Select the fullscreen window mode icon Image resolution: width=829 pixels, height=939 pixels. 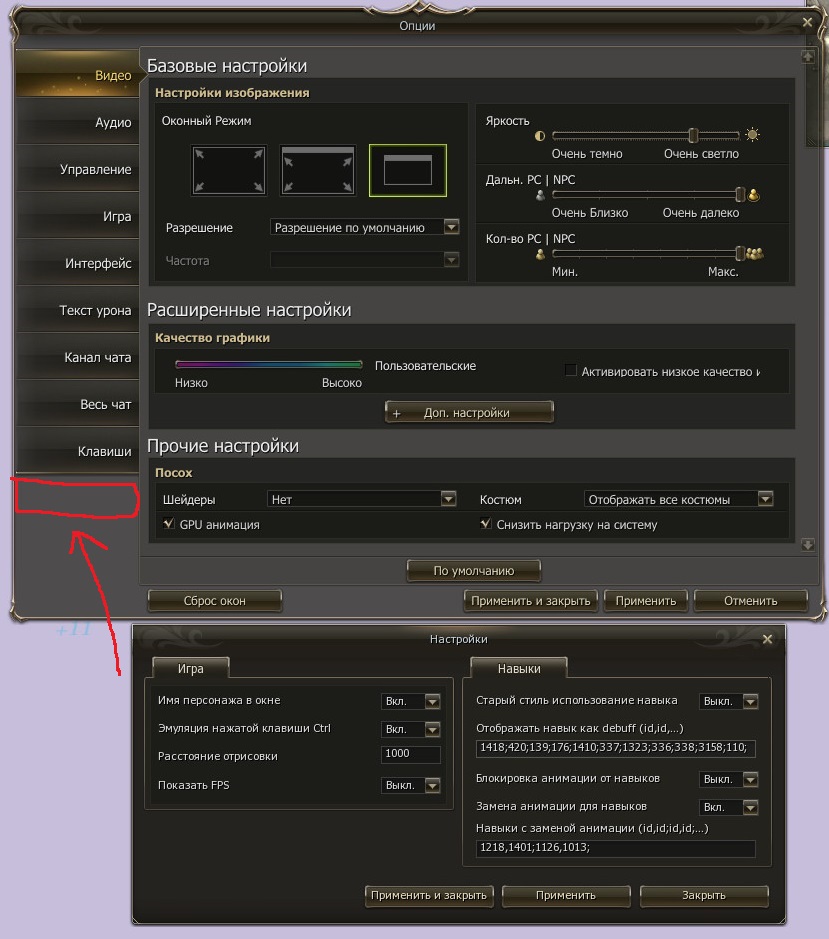tap(228, 170)
